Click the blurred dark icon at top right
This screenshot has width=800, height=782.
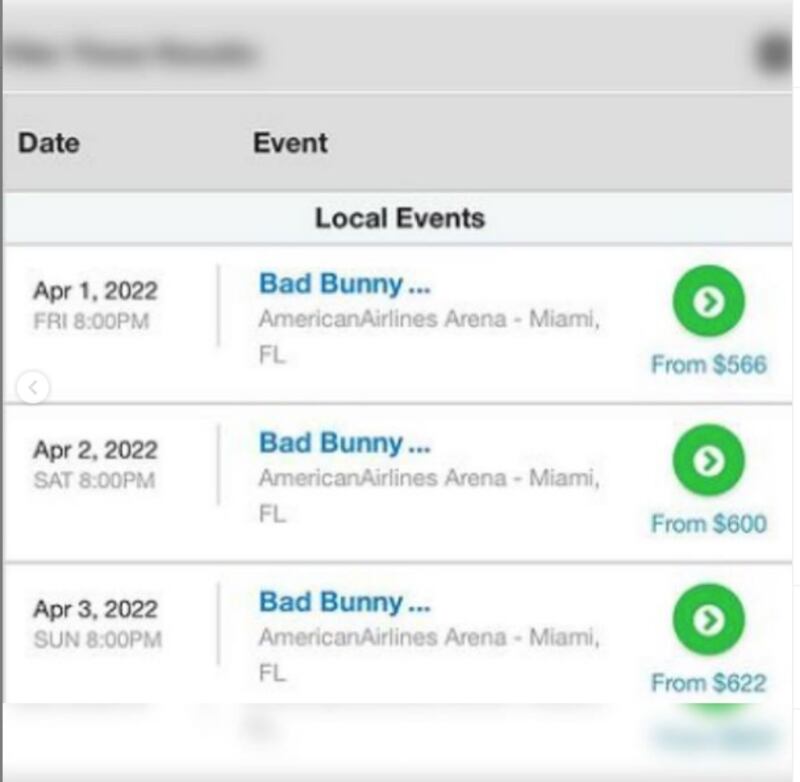pos(773,52)
